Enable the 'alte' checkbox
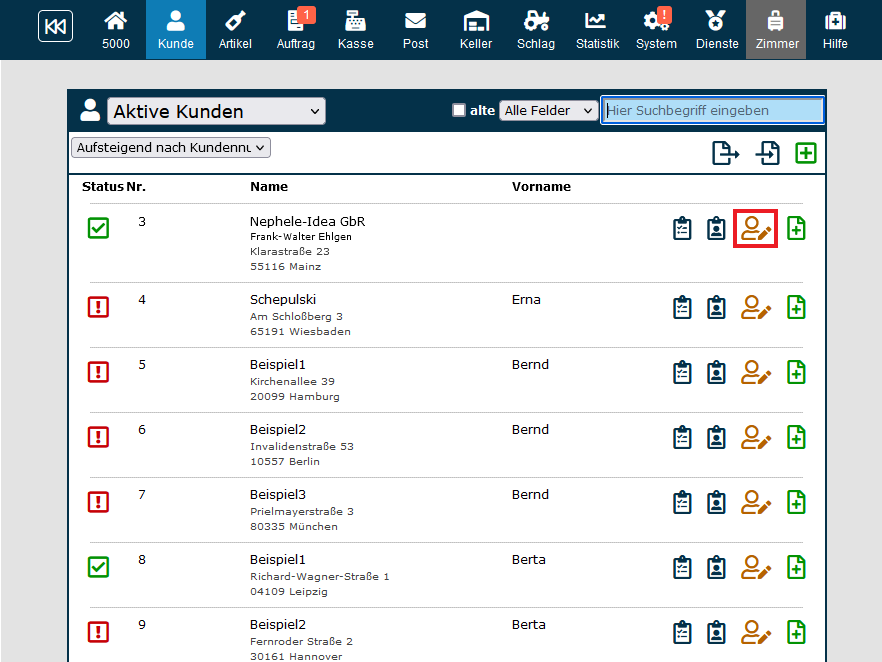The image size is (882, 662). [459, 111]
